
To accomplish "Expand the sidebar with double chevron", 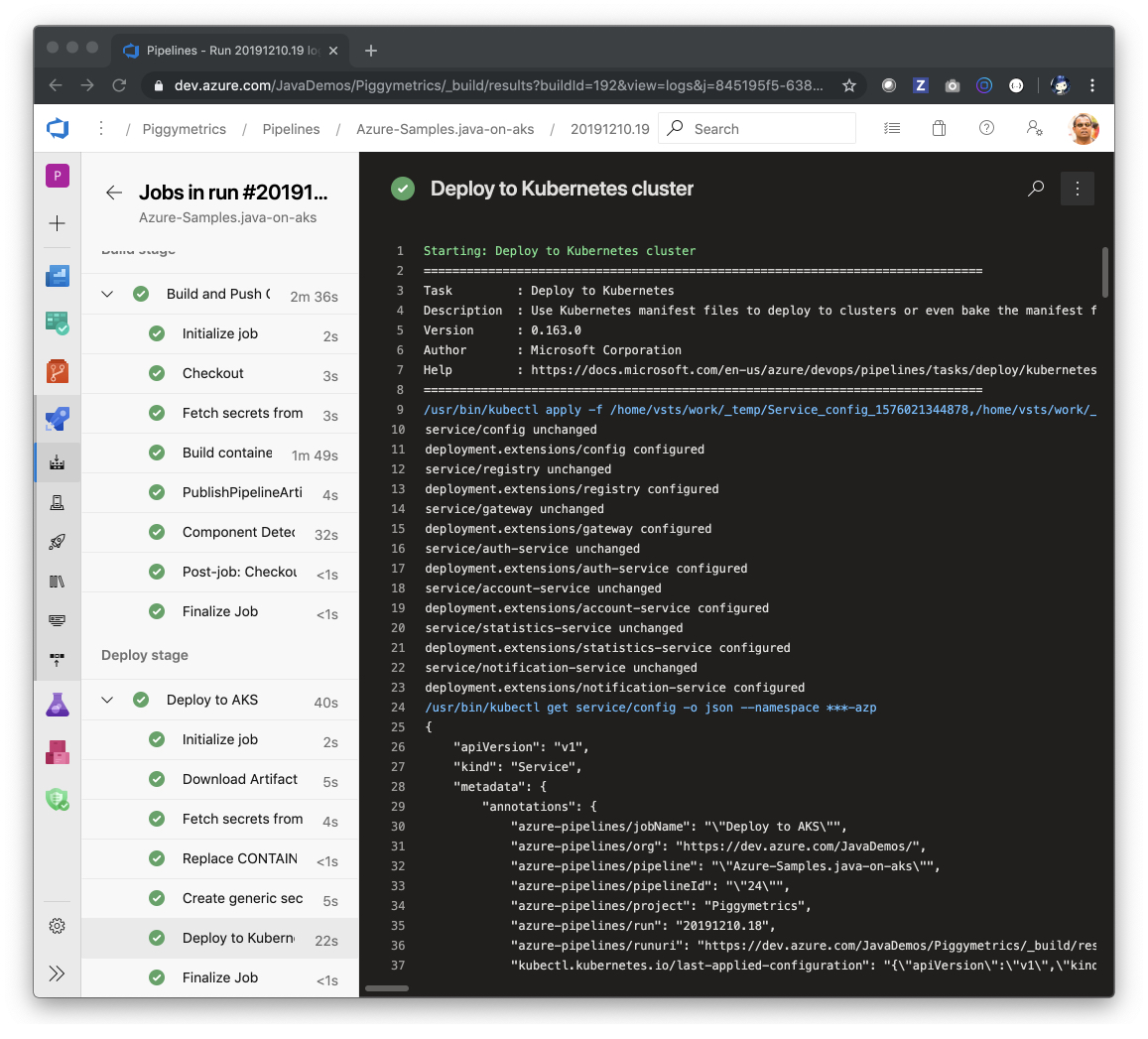I will coord(58,974).
